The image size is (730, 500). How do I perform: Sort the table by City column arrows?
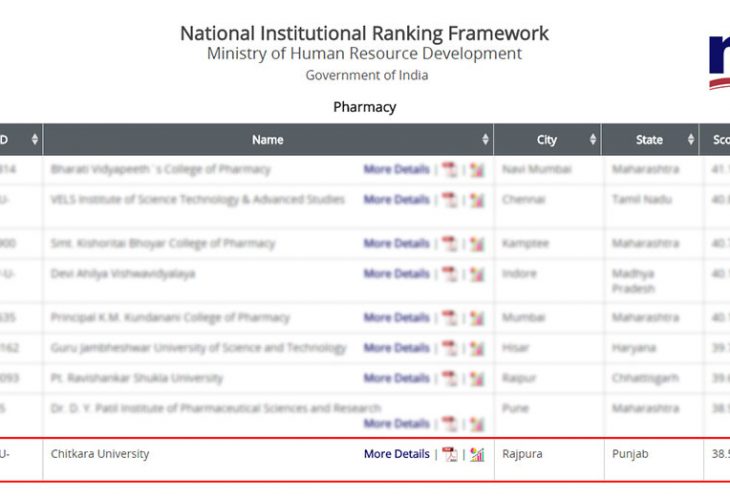pyautogui.click(x=593, y=140)
